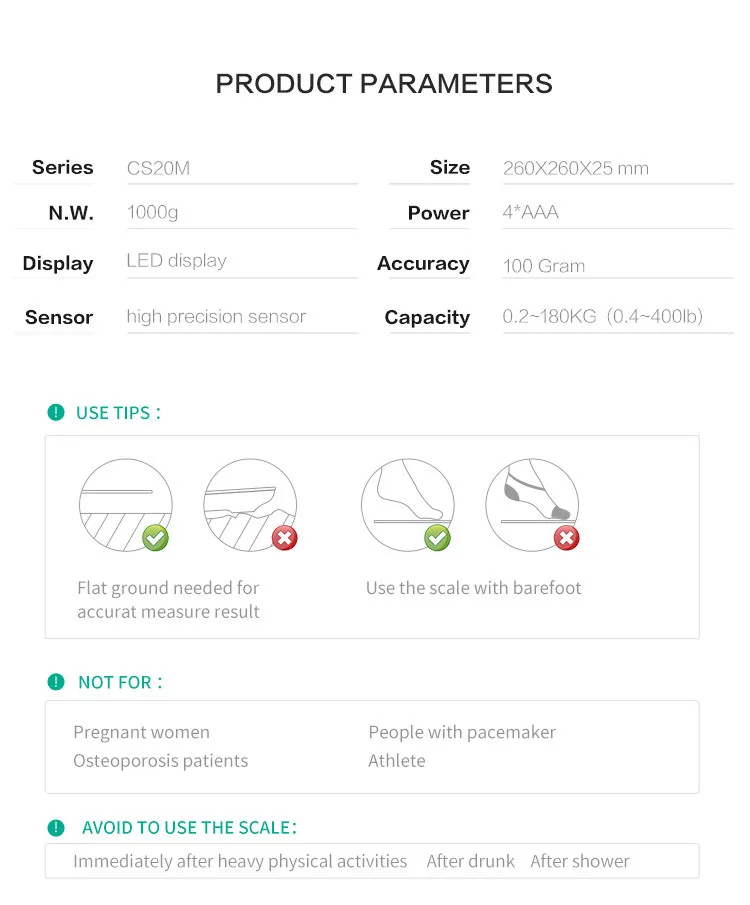The height and width of the screenshot is (905, 750).
Task: Click red cross on sock illustration
Action: point(567,538)
